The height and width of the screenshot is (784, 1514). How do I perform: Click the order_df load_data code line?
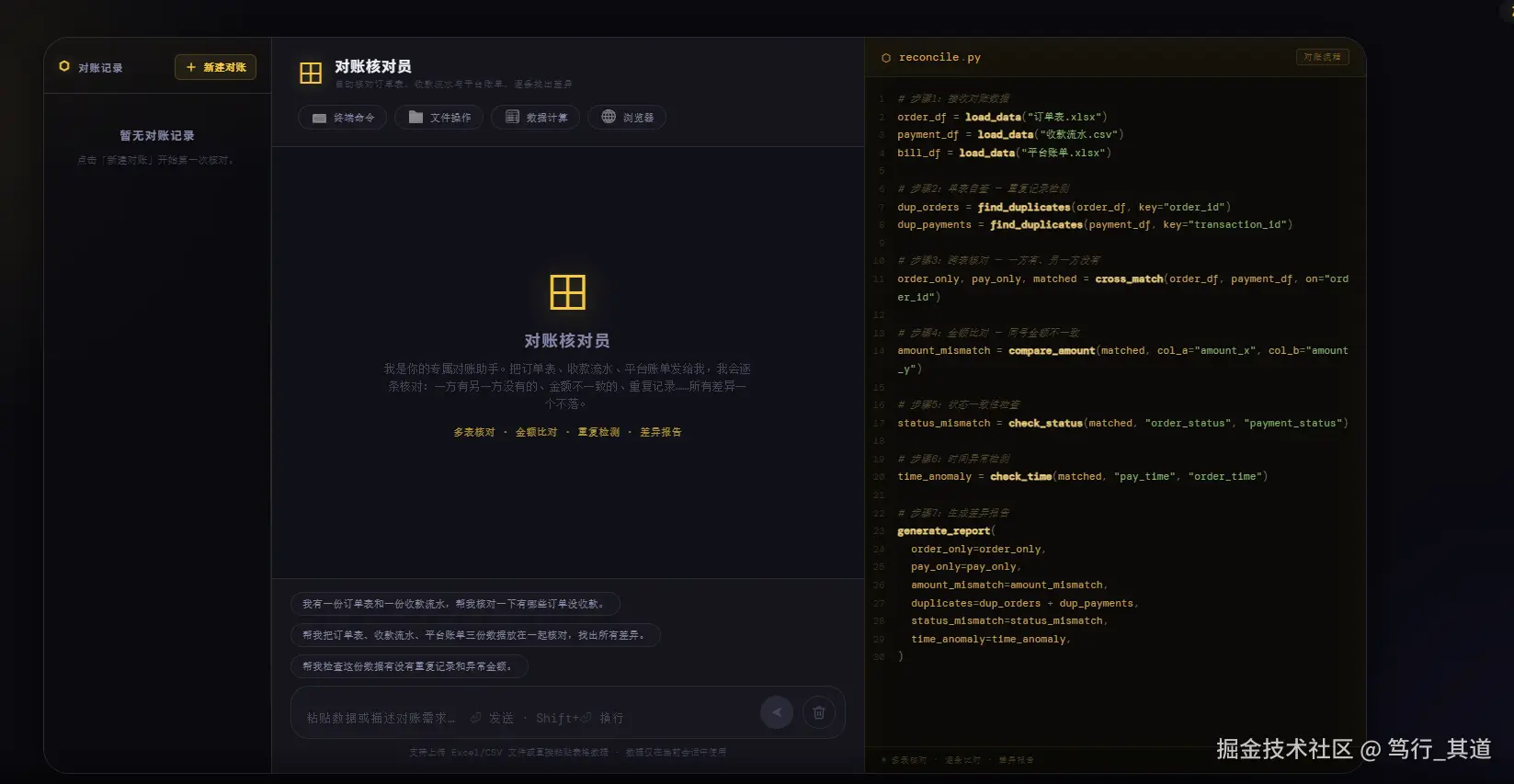pos(1002,117)
